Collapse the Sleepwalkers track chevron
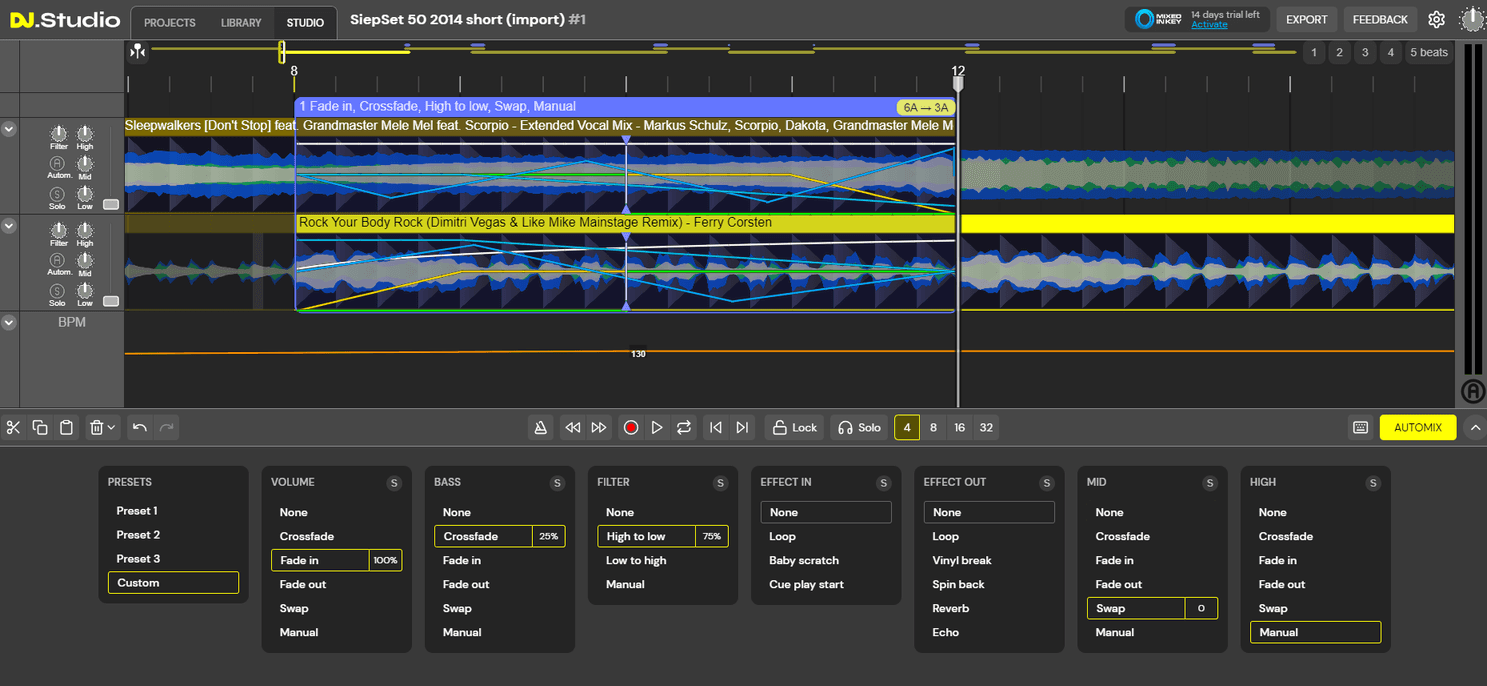 [x=9, y=129]
